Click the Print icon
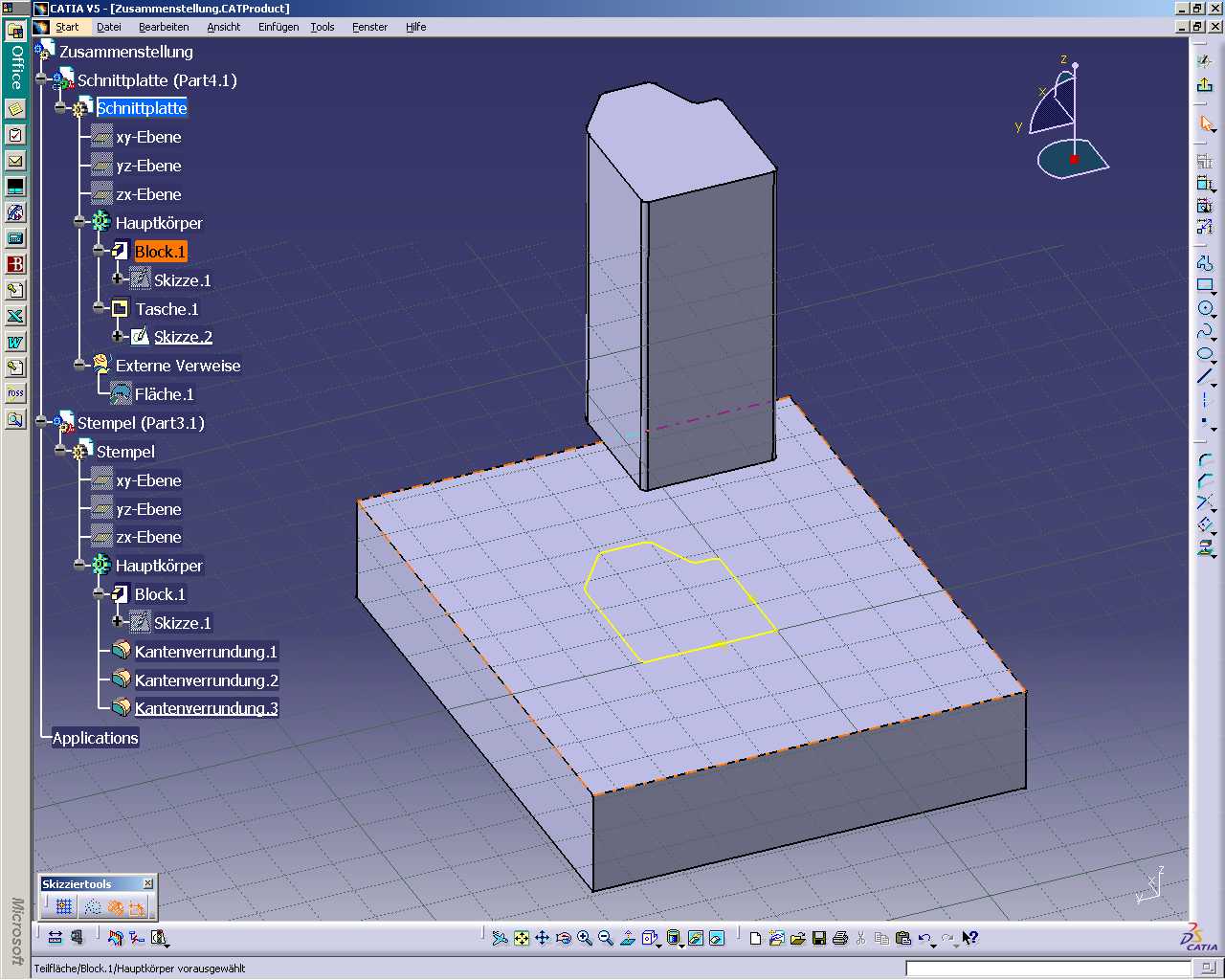1225x980 pixels. [840, 938]
